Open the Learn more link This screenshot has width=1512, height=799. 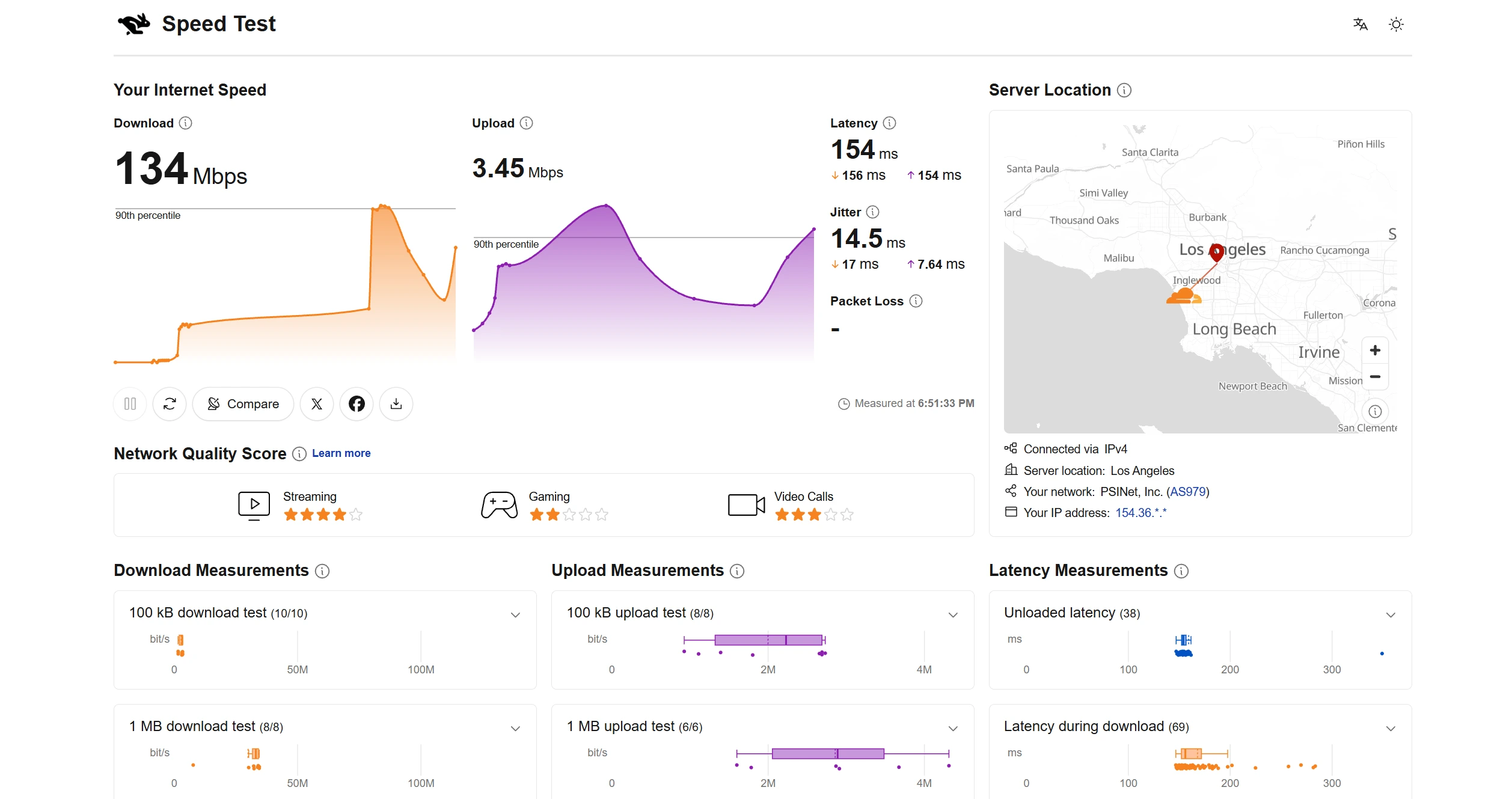pyautogui.click(x=341, y=453)
